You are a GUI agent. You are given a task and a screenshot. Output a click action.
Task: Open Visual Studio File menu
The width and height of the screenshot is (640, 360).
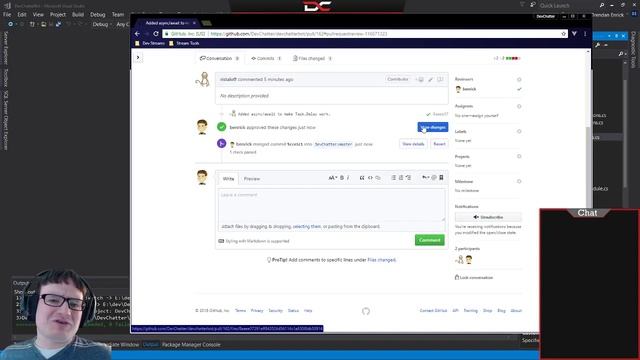click(7, 15)
